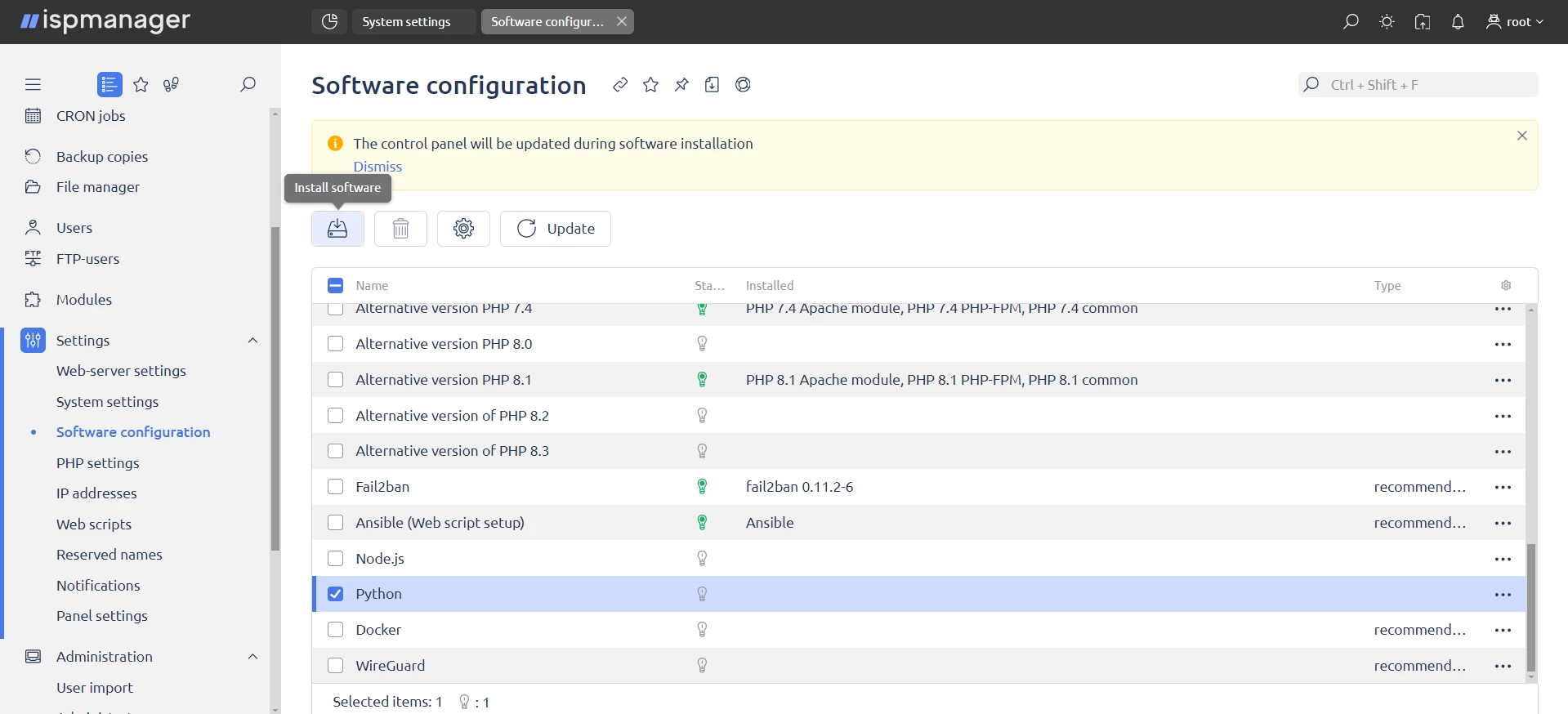The height and width of the screenshot is (714, 1568).
Task: Uncheck the Python checkbox
Action: [x=335, y=594]
